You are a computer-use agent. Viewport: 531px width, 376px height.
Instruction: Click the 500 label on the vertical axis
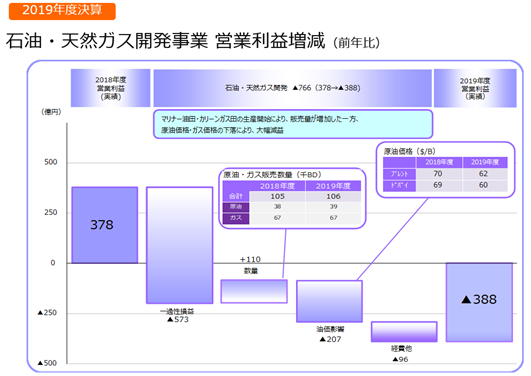pos(51,162)
